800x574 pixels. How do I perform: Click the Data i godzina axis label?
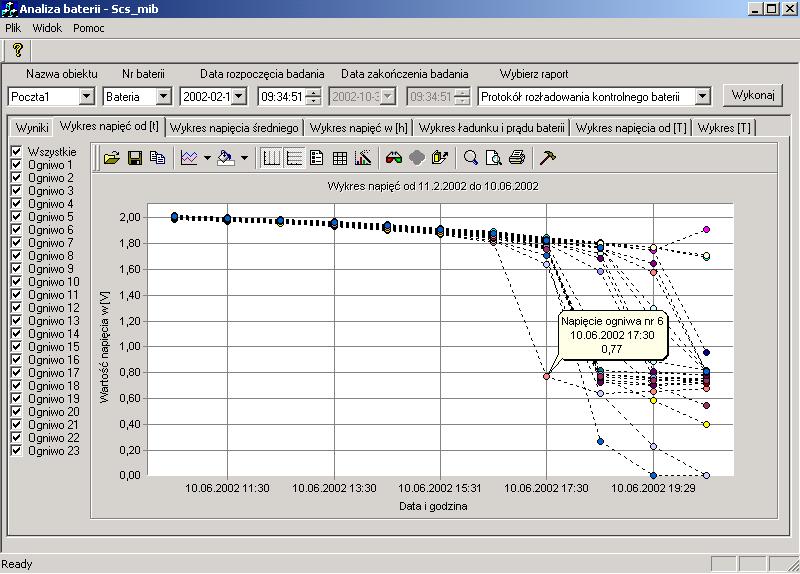point(433,507)
